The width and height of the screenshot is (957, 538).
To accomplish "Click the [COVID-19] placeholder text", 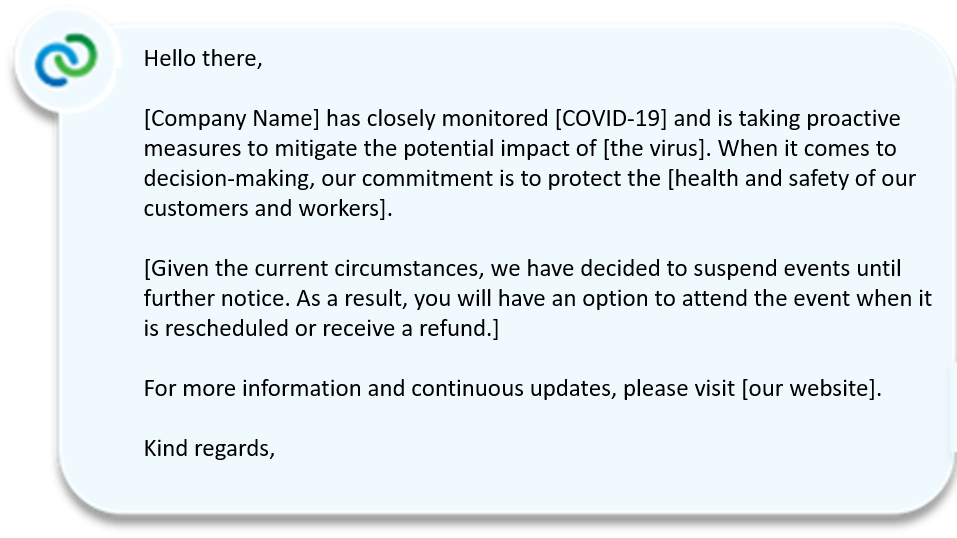I will click(x=611, y=118).
